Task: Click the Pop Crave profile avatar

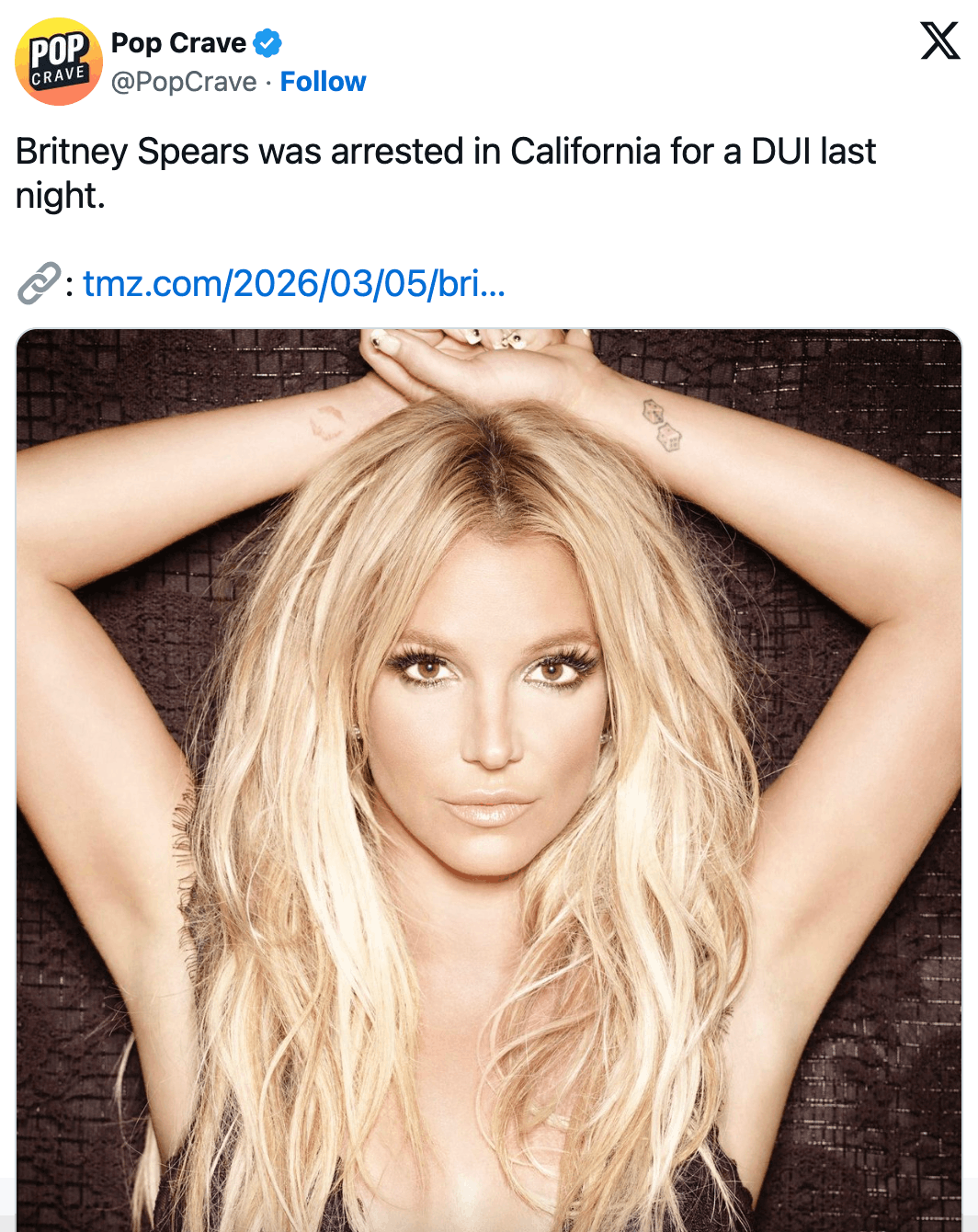Action: pyautogui.click(x=59, y=62)
